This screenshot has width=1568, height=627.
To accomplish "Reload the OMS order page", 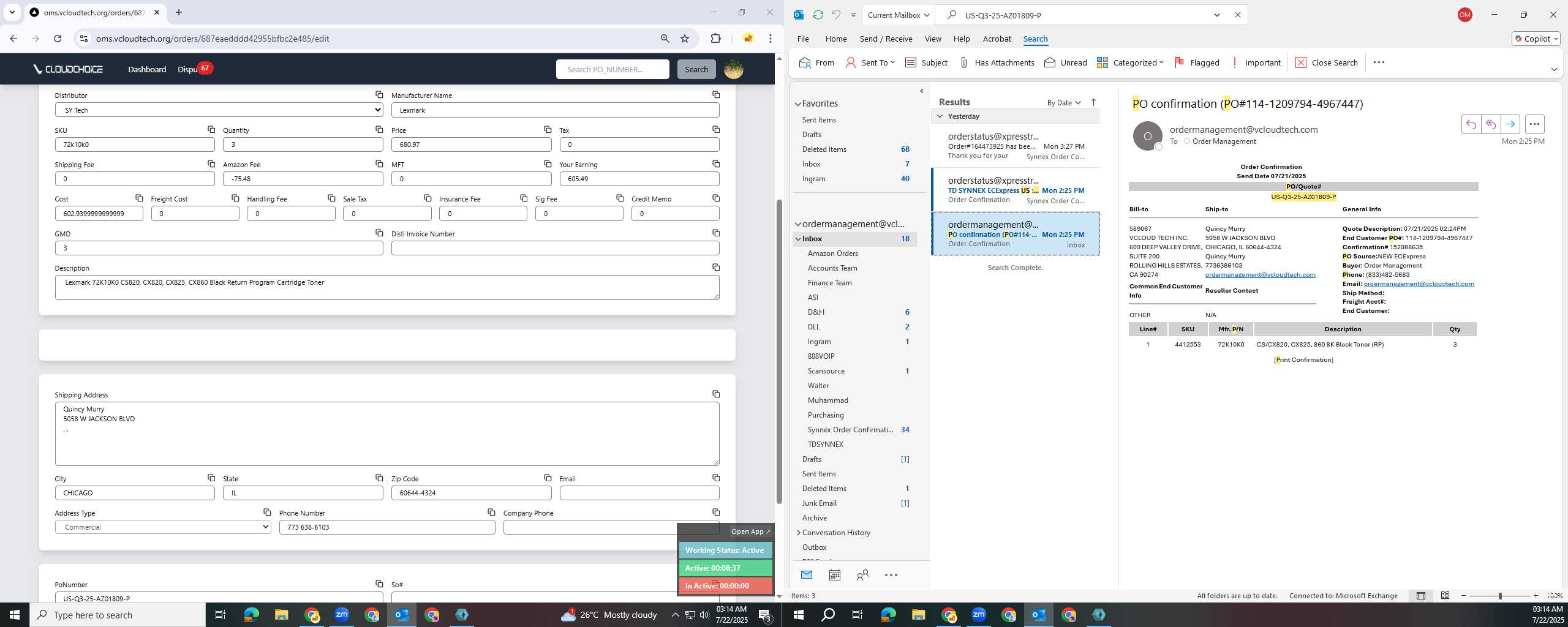I will (x=58, y=39).
